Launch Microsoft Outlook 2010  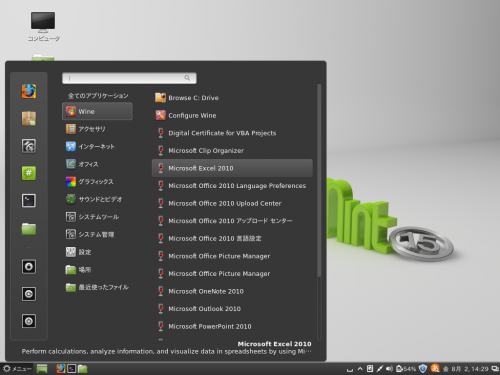(x=232, y=309)
